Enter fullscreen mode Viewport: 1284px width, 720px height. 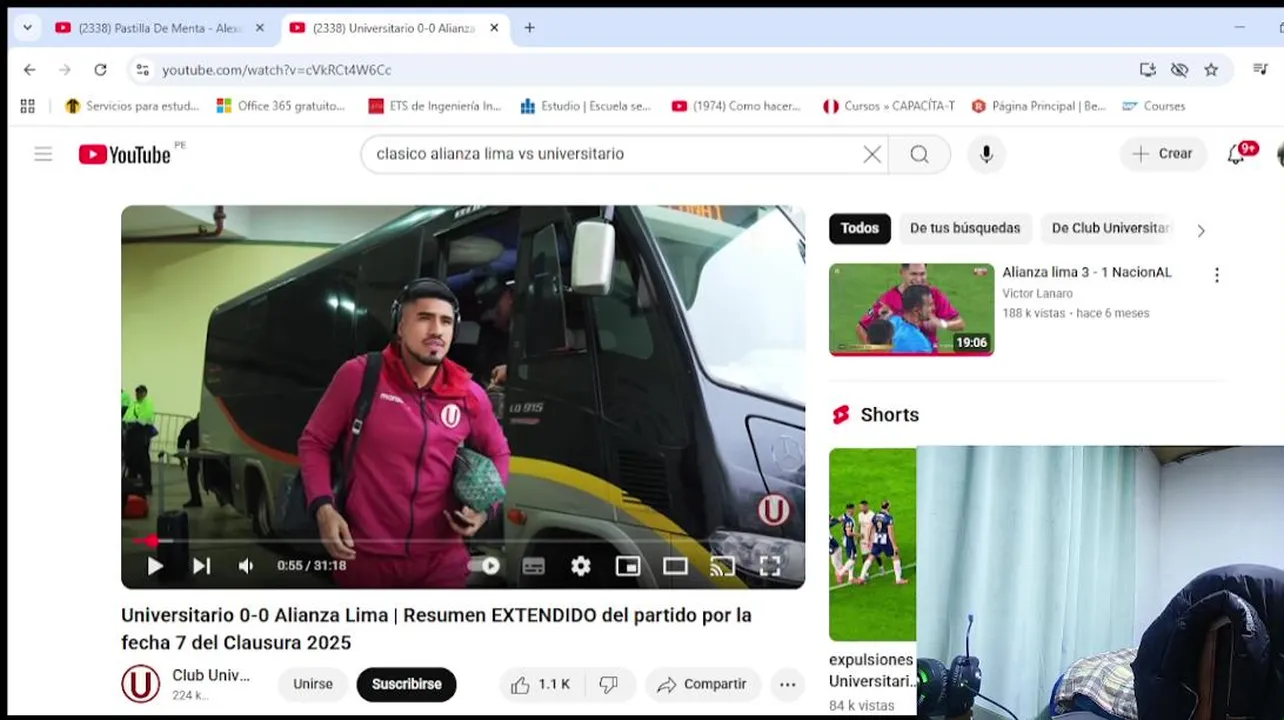(x=769, y=566)
